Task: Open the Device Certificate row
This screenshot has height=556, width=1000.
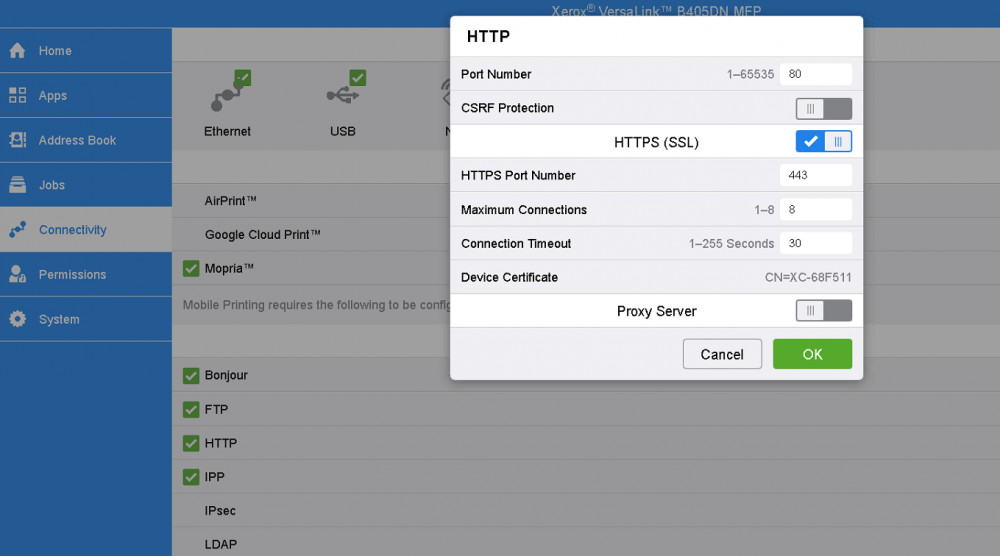Action: click(656, 277)
